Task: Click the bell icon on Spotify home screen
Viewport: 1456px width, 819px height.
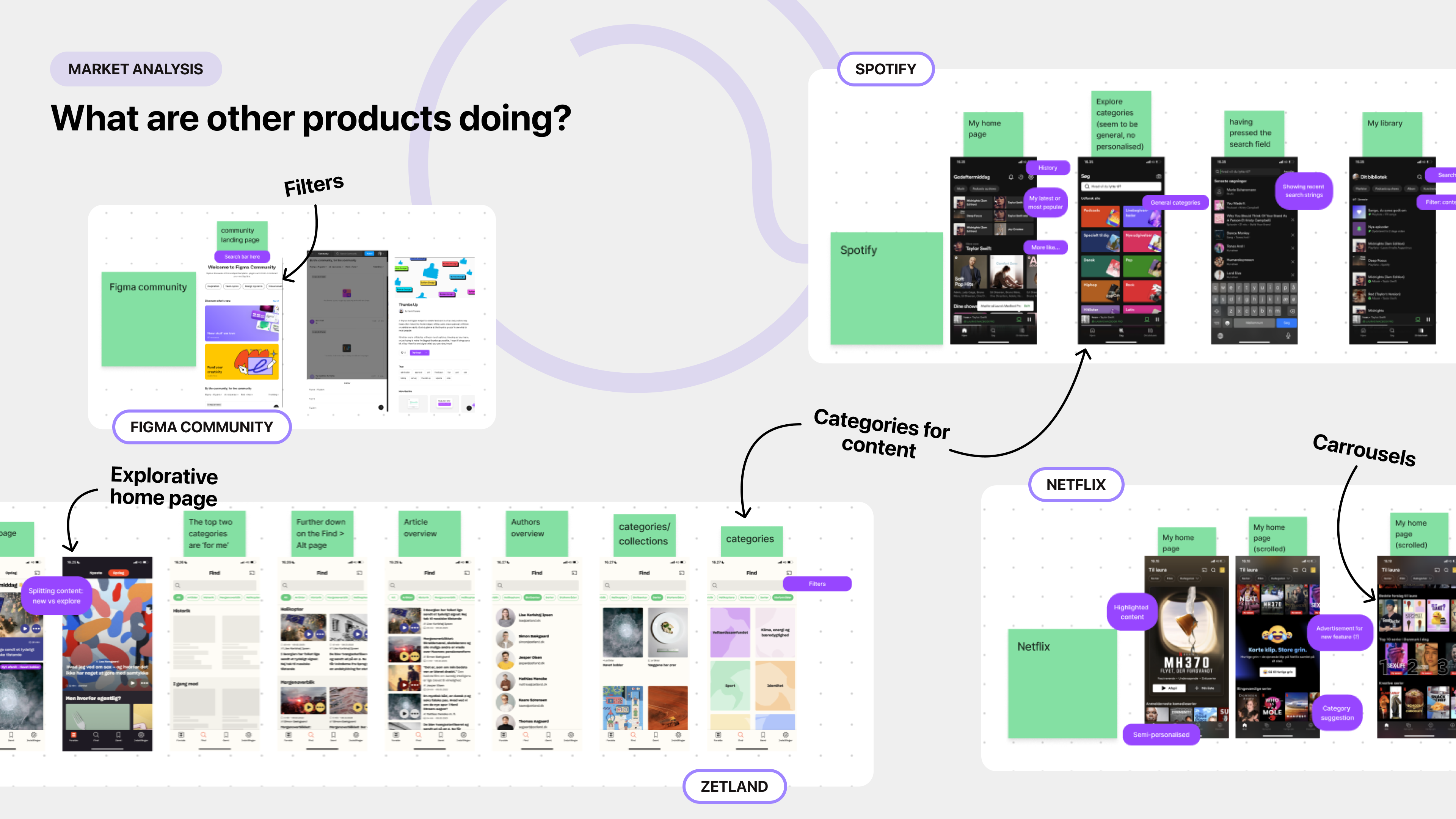Action: [x=1010, y=177]
